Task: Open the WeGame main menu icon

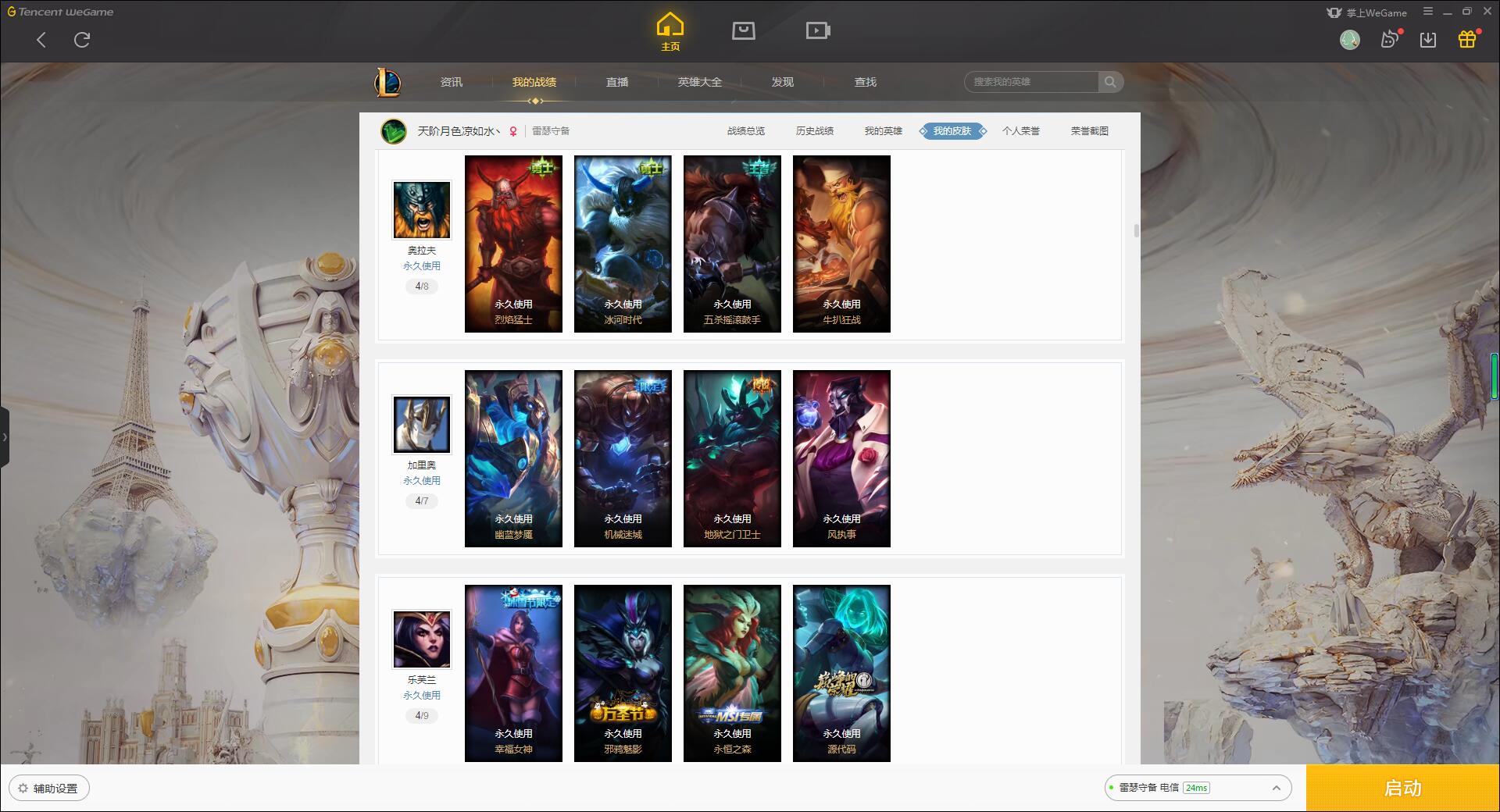Action: [x=1428, y=12]
